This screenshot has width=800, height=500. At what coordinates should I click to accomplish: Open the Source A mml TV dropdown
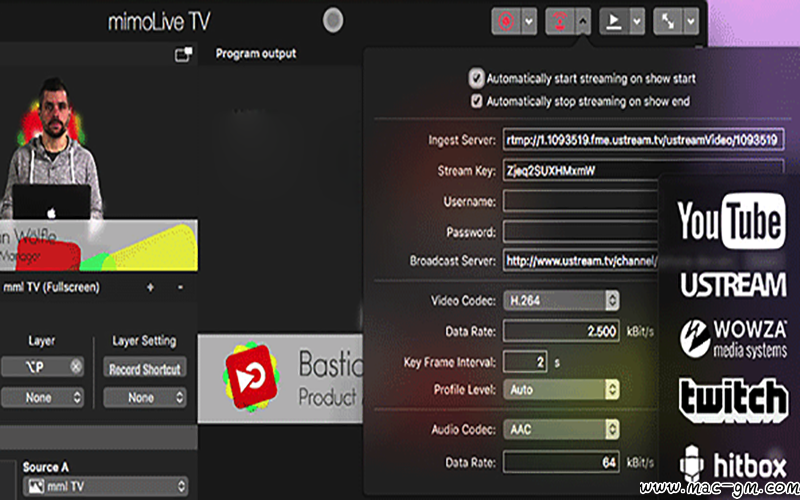click(105, 486)
